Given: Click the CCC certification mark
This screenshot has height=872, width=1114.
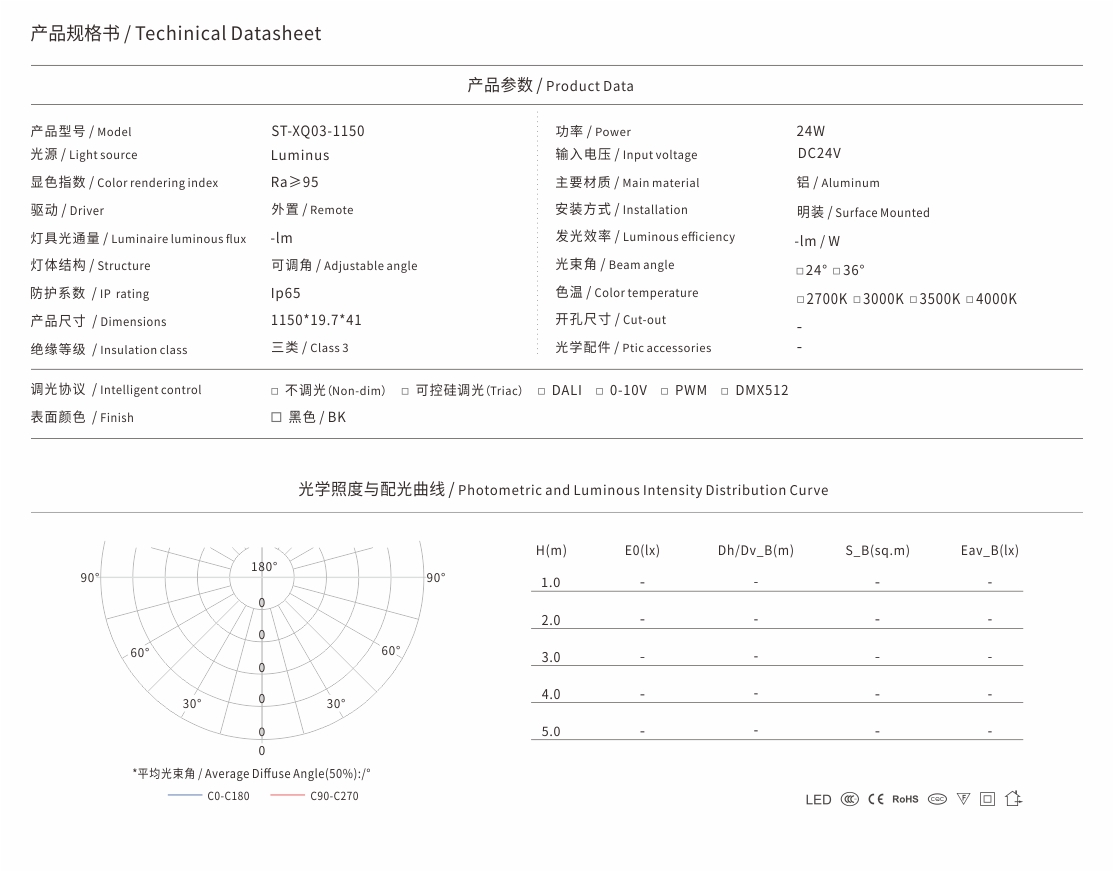Looking at the screenshot, I should point(850,800).
